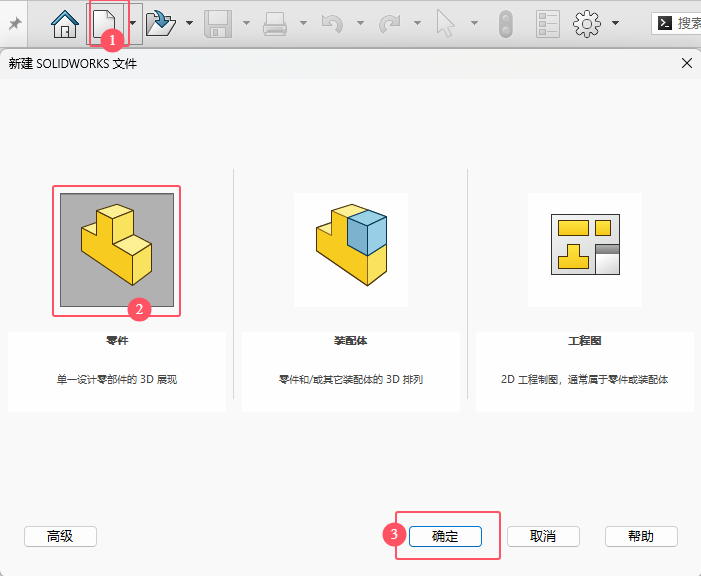Image resolution: width=701 pixels, height=576 pixels.
Task: Click the Rebuild traffic light icon
Action: click(506, 24)
